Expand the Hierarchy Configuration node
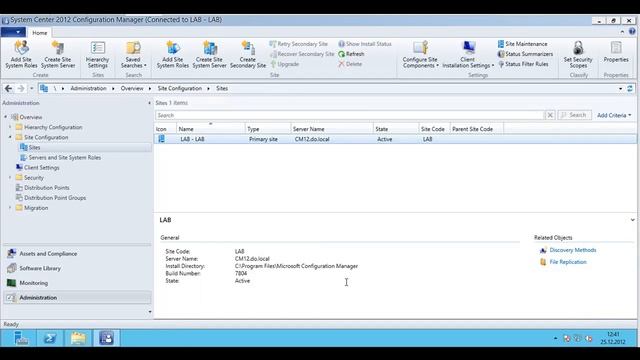640x360 pixels. (10, 127)
